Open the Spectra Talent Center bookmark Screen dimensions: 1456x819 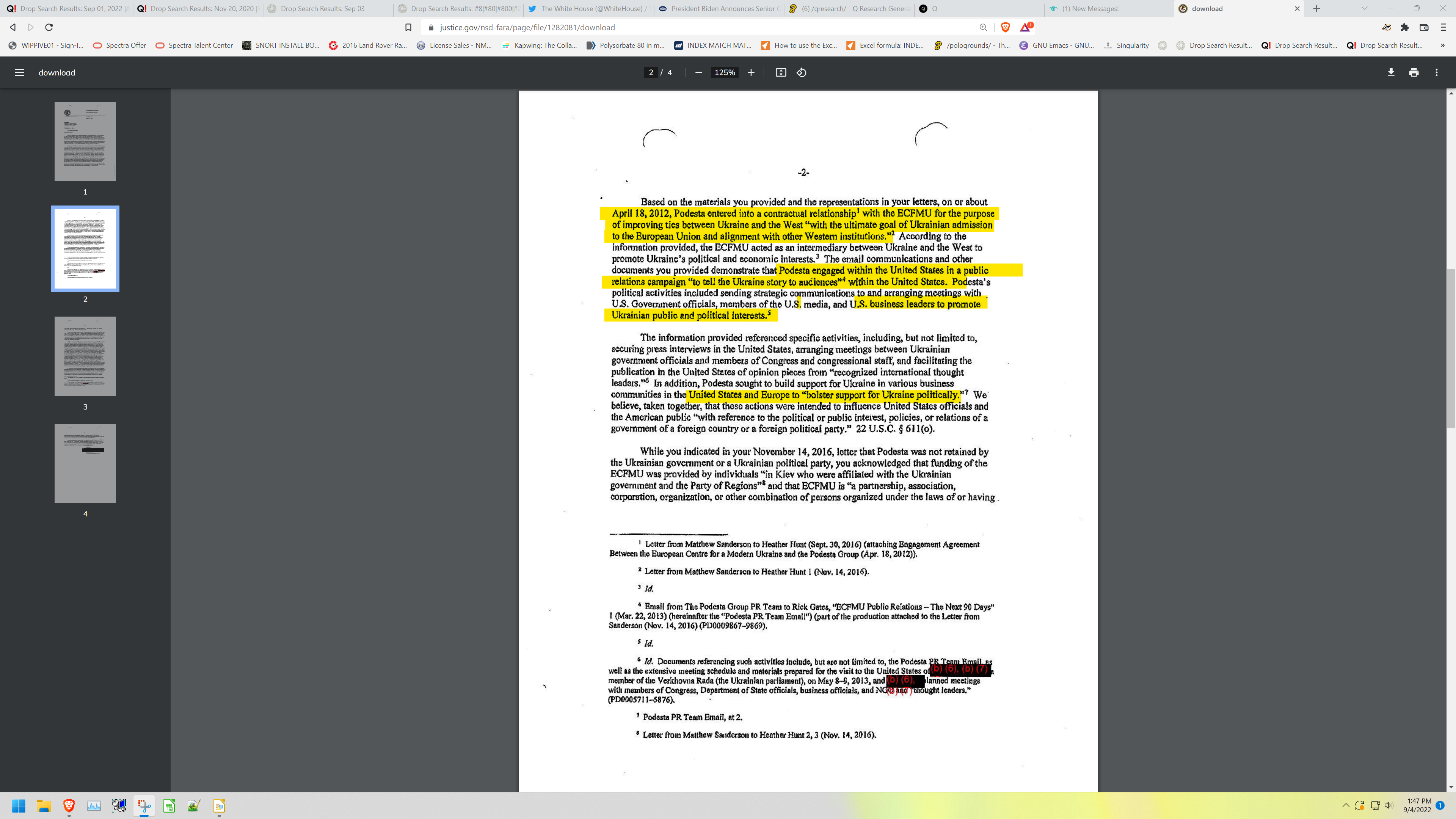pos(194,45)
